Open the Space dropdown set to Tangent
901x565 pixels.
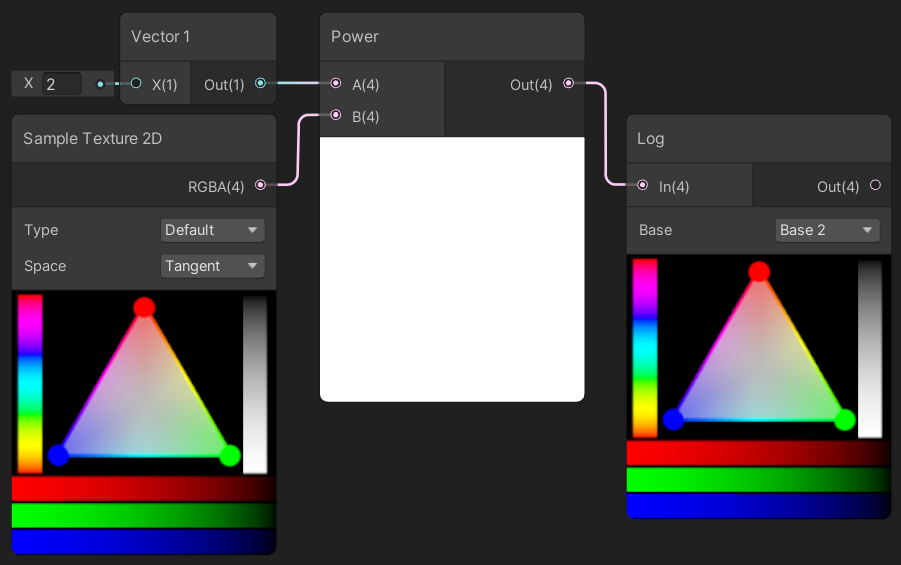pos(212,266)
